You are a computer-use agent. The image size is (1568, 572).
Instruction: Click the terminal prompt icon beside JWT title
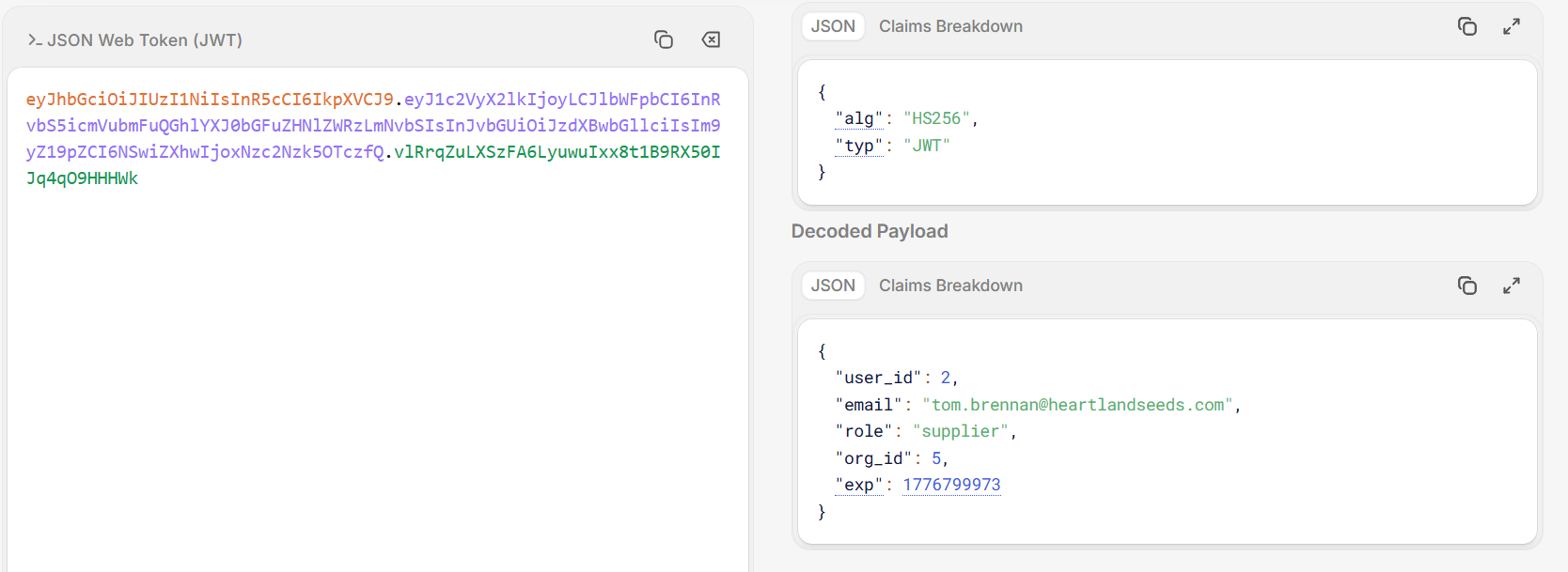click(x=35, y=40)
